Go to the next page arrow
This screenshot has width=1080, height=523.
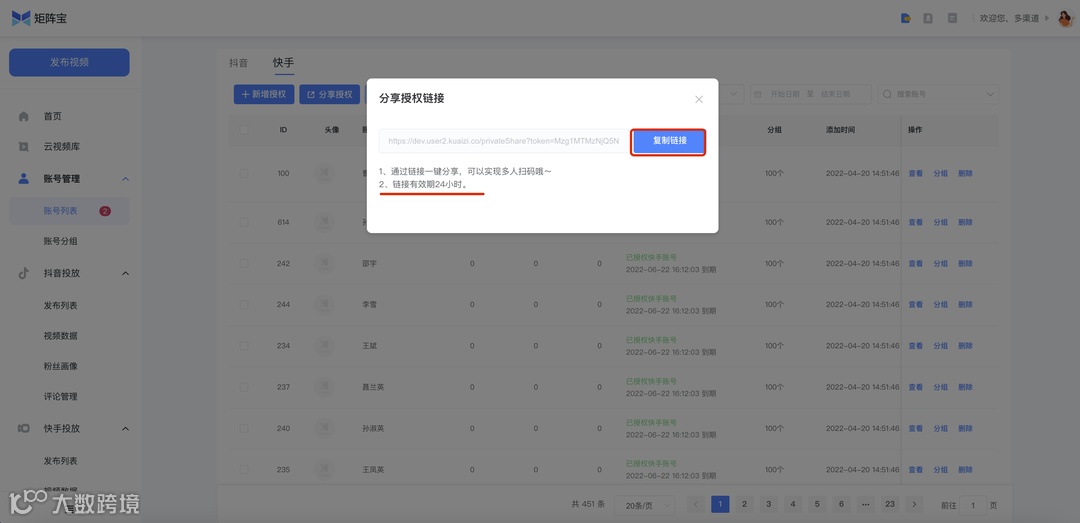pyautogui.click(x=914, y=504)
